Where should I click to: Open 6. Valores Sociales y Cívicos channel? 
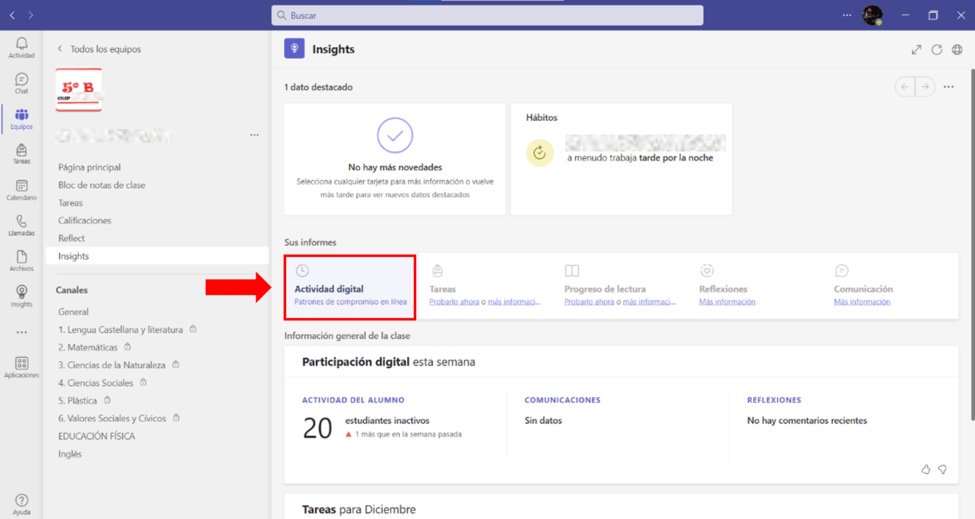tap(112, 419)
